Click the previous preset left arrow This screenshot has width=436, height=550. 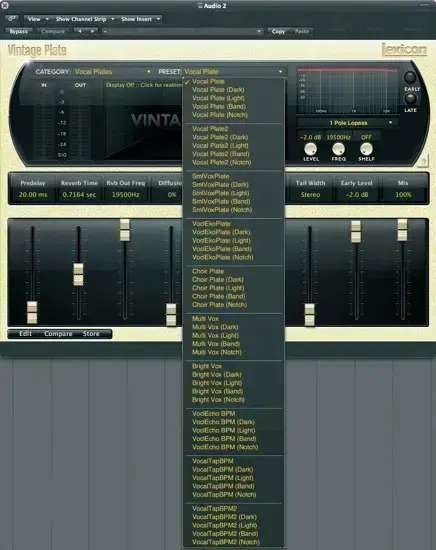[x=80, y=31]
